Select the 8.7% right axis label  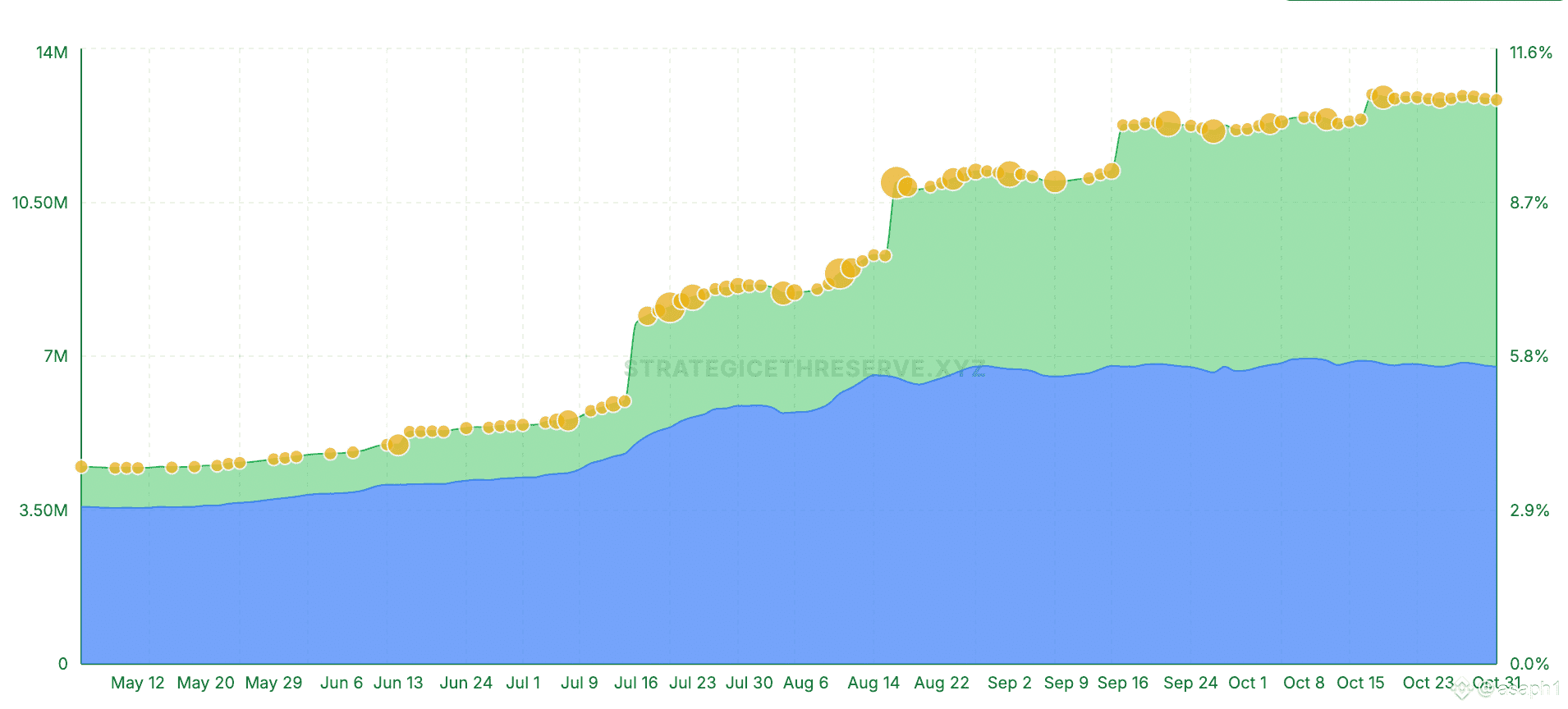pyautogui.click(x=1529, y=203)
